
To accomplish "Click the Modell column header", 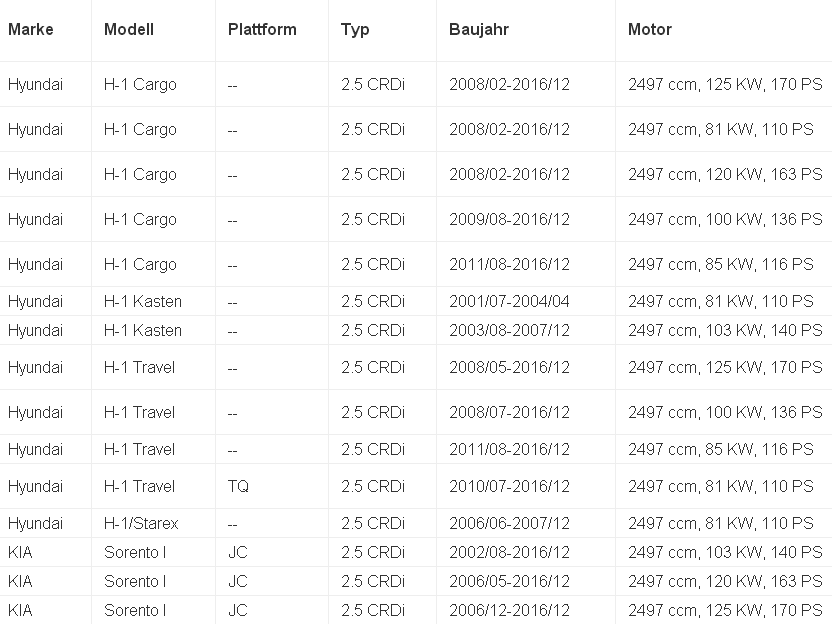I will (129, 30).
